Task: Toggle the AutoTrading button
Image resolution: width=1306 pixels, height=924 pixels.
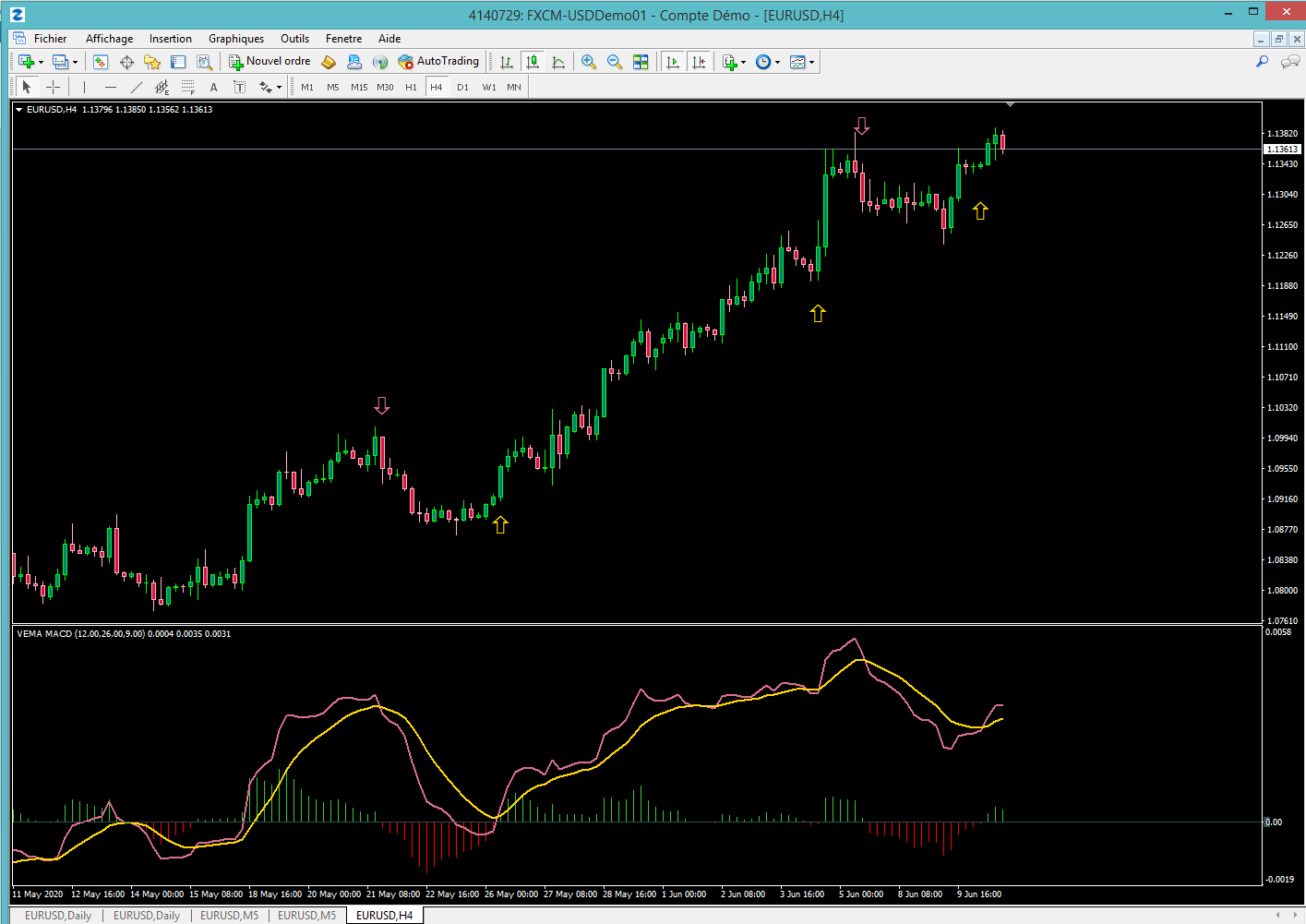Action: pos(438,62)
